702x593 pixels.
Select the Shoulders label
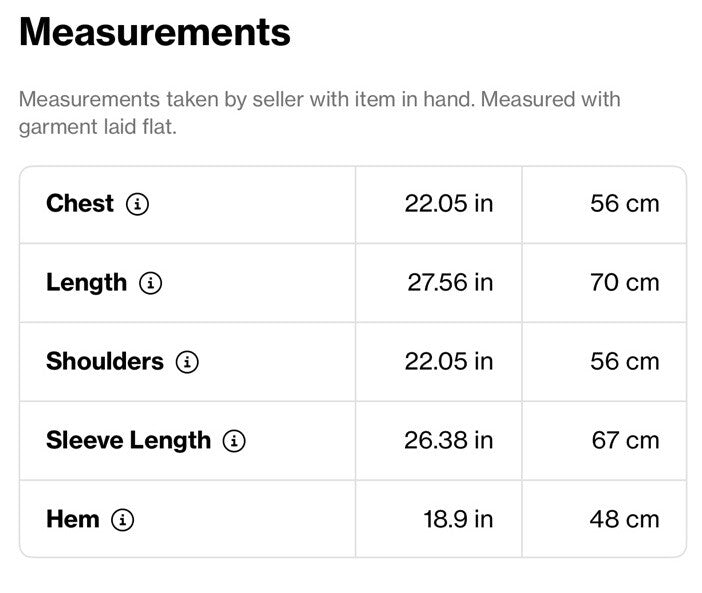tap(105, 362)
